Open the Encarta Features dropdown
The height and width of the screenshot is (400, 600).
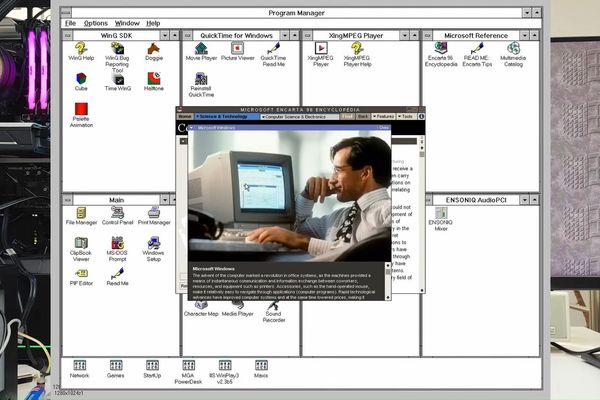coord(384,116)
